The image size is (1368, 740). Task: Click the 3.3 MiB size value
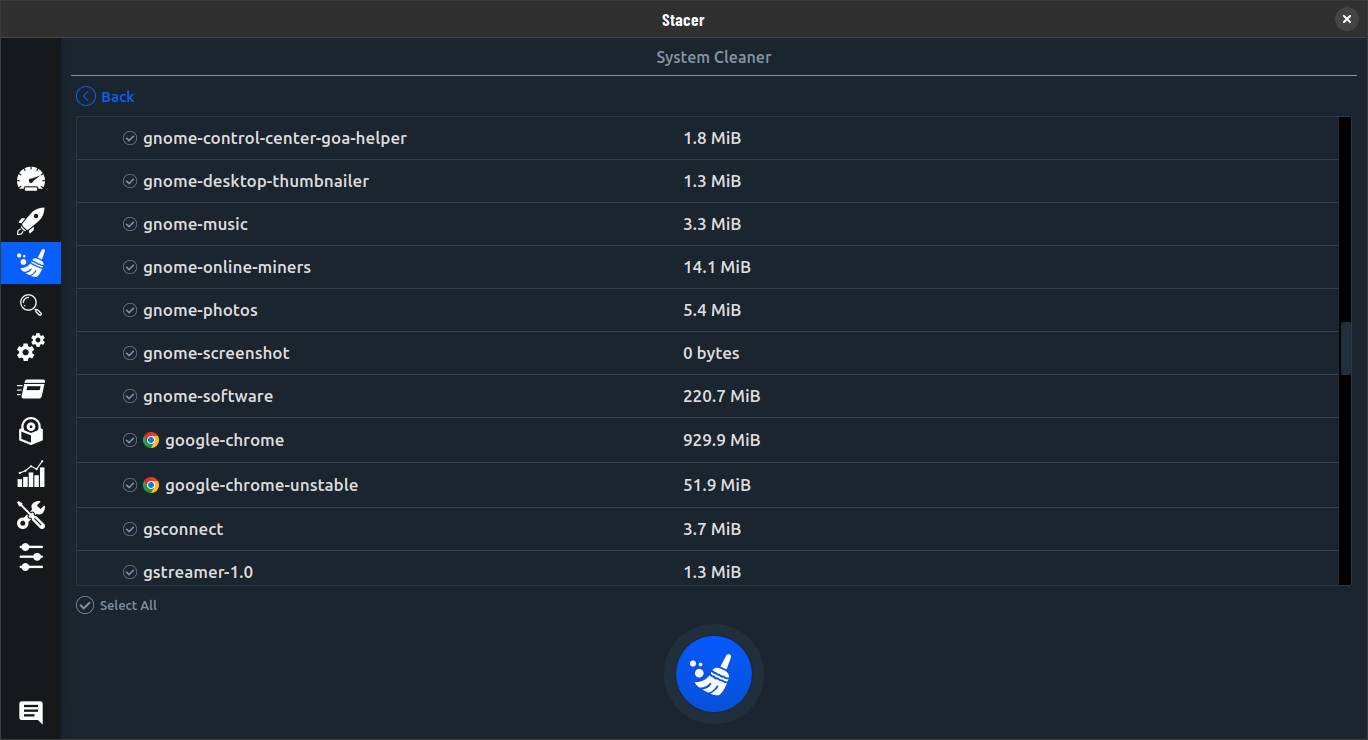712,224
